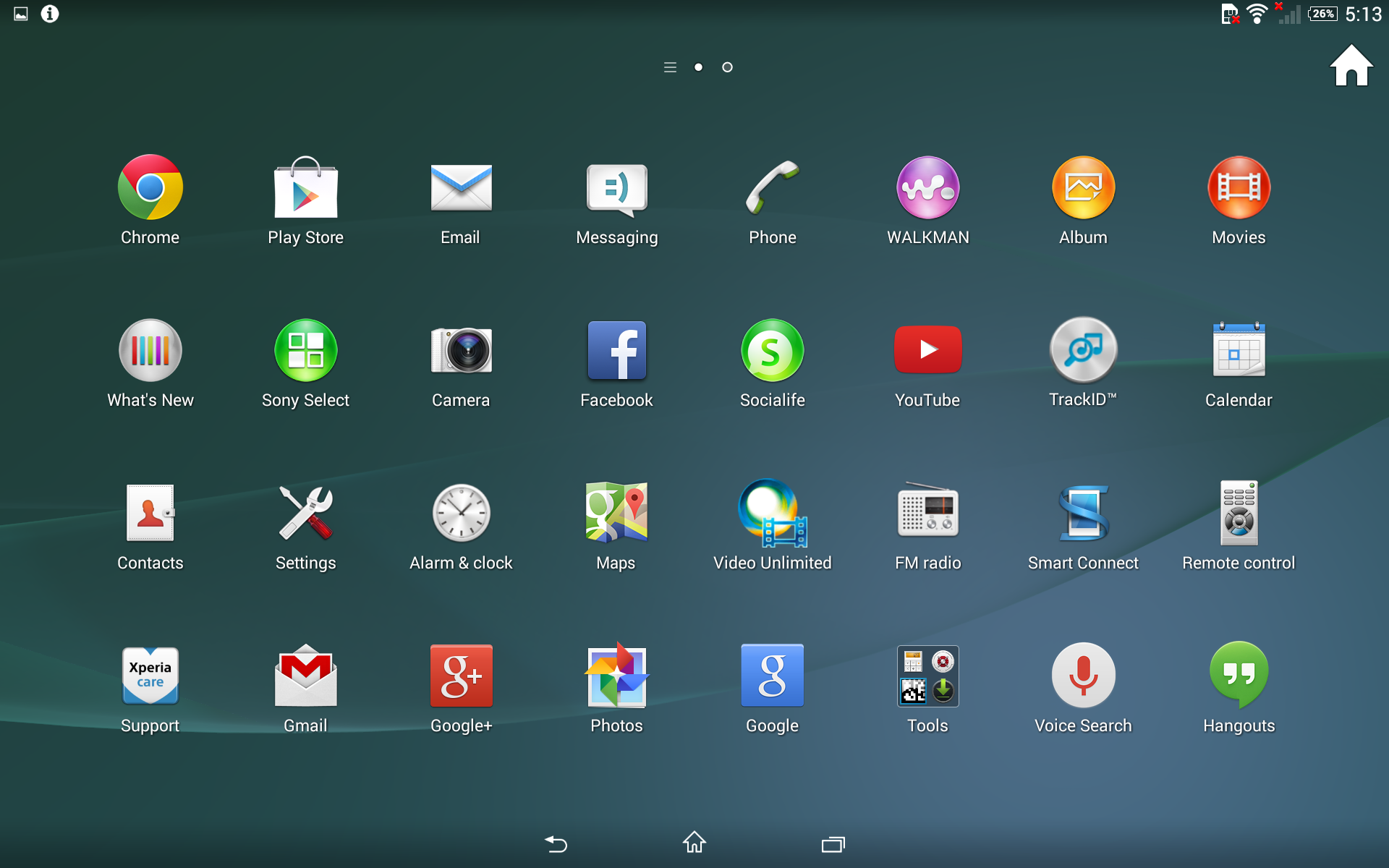Switch to the second app page

(727, 67)
